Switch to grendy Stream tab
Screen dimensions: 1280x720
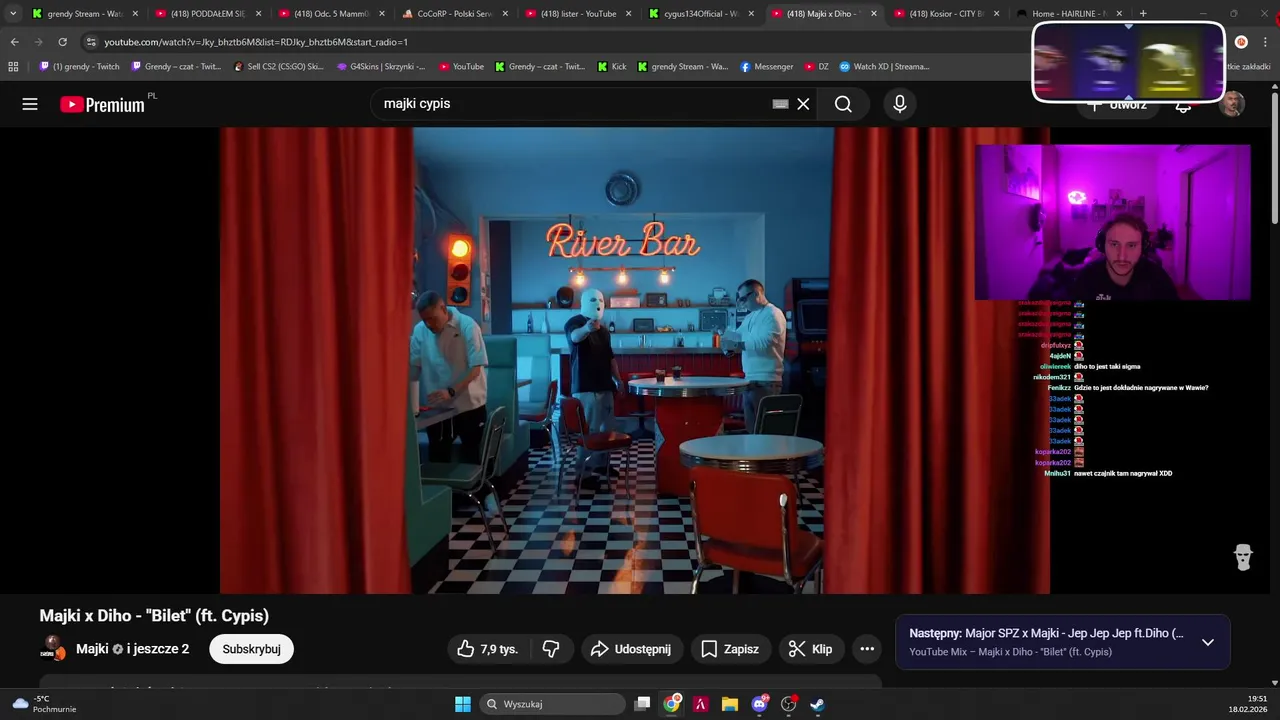pos(85,14)
